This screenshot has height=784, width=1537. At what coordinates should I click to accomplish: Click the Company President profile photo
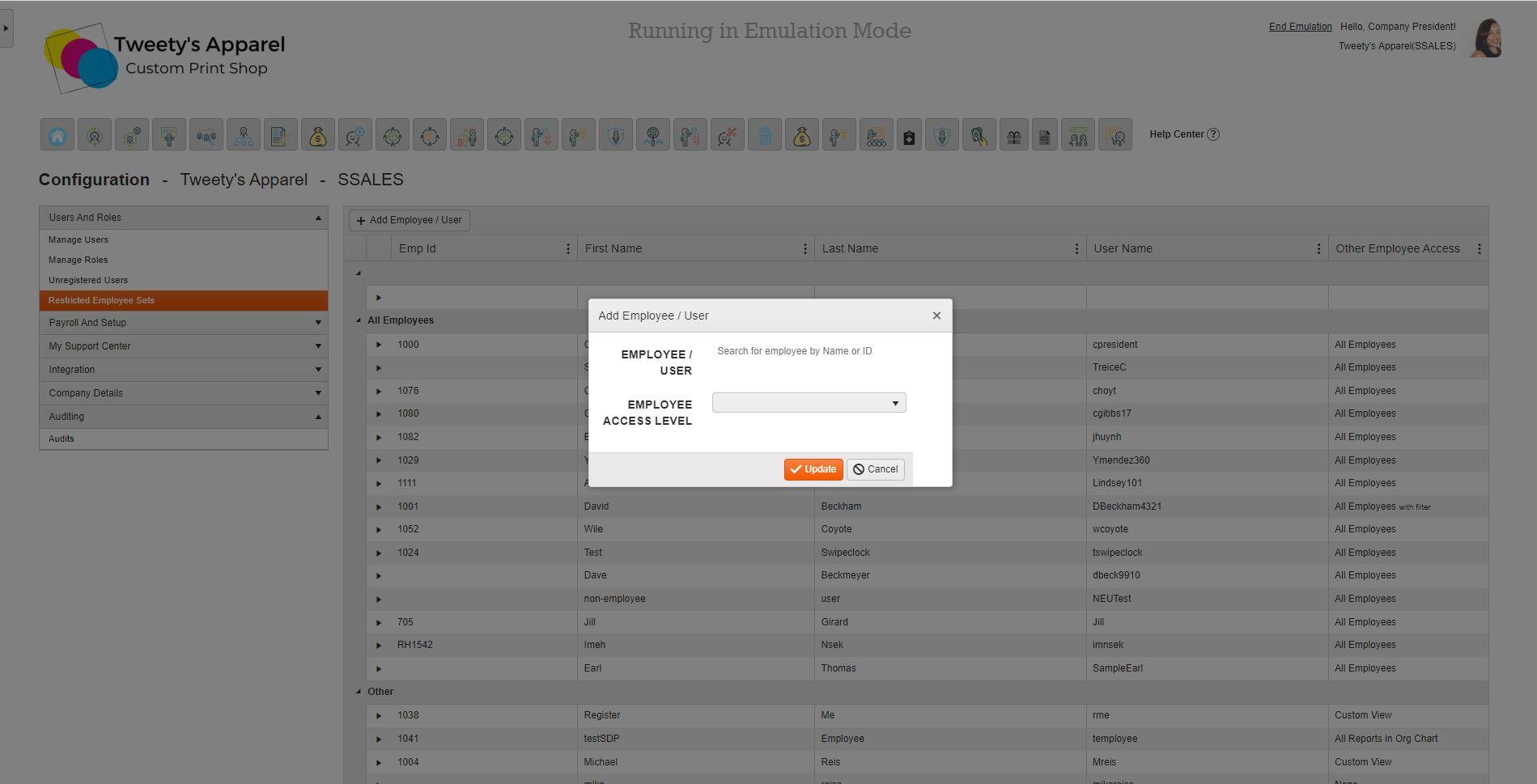pos(1487,38)
